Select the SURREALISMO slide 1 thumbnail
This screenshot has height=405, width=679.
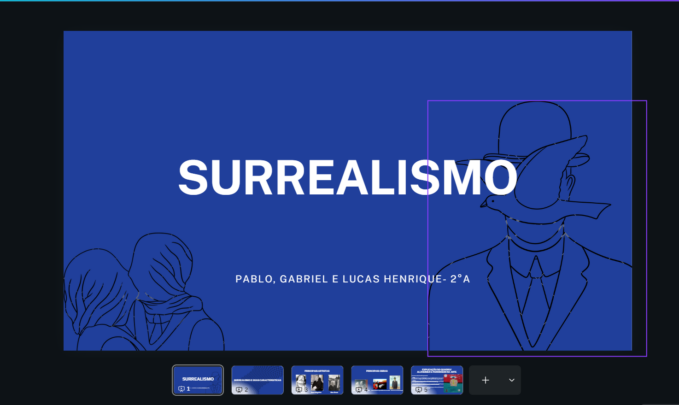point(198,376)
